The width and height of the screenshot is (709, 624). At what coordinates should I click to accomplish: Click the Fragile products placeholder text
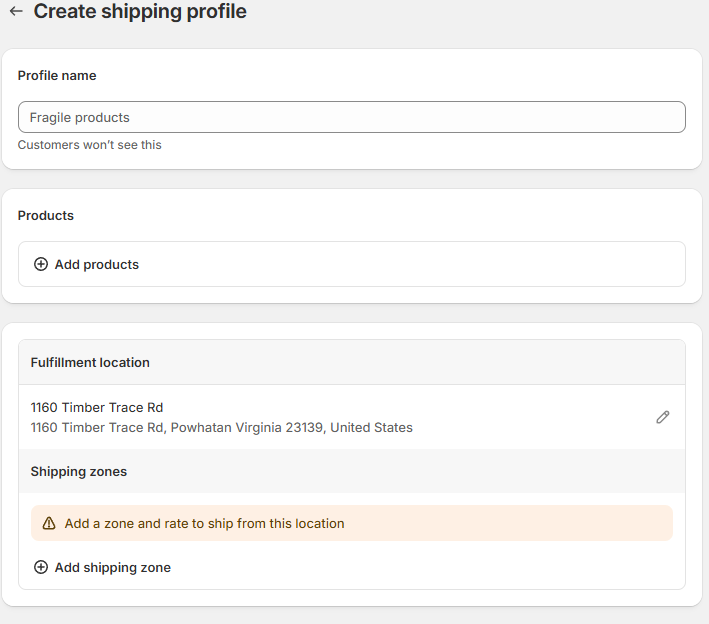[x=80, y=117]
